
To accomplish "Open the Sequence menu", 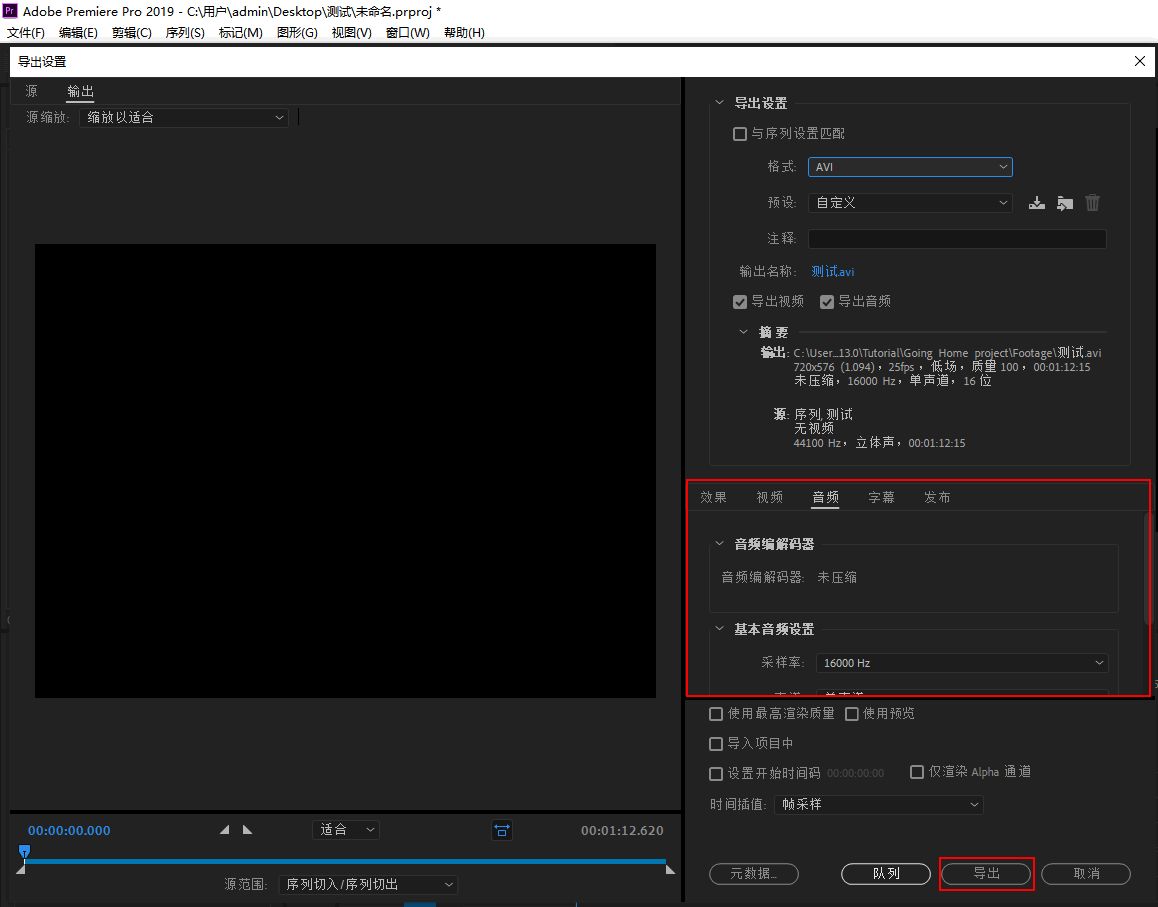I will (185, 32).
